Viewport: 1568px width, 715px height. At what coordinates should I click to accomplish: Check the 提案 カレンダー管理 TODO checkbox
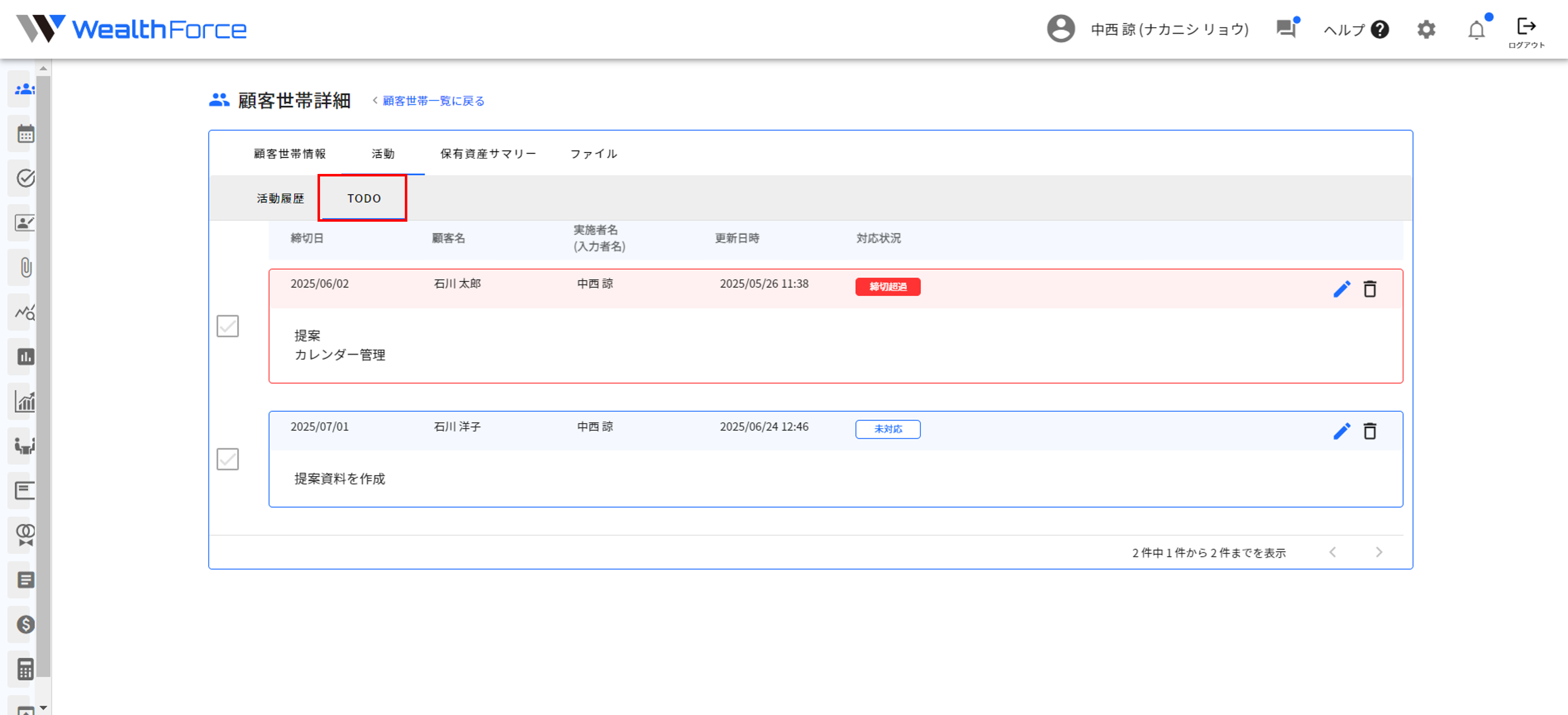click(x=228, y=326)
